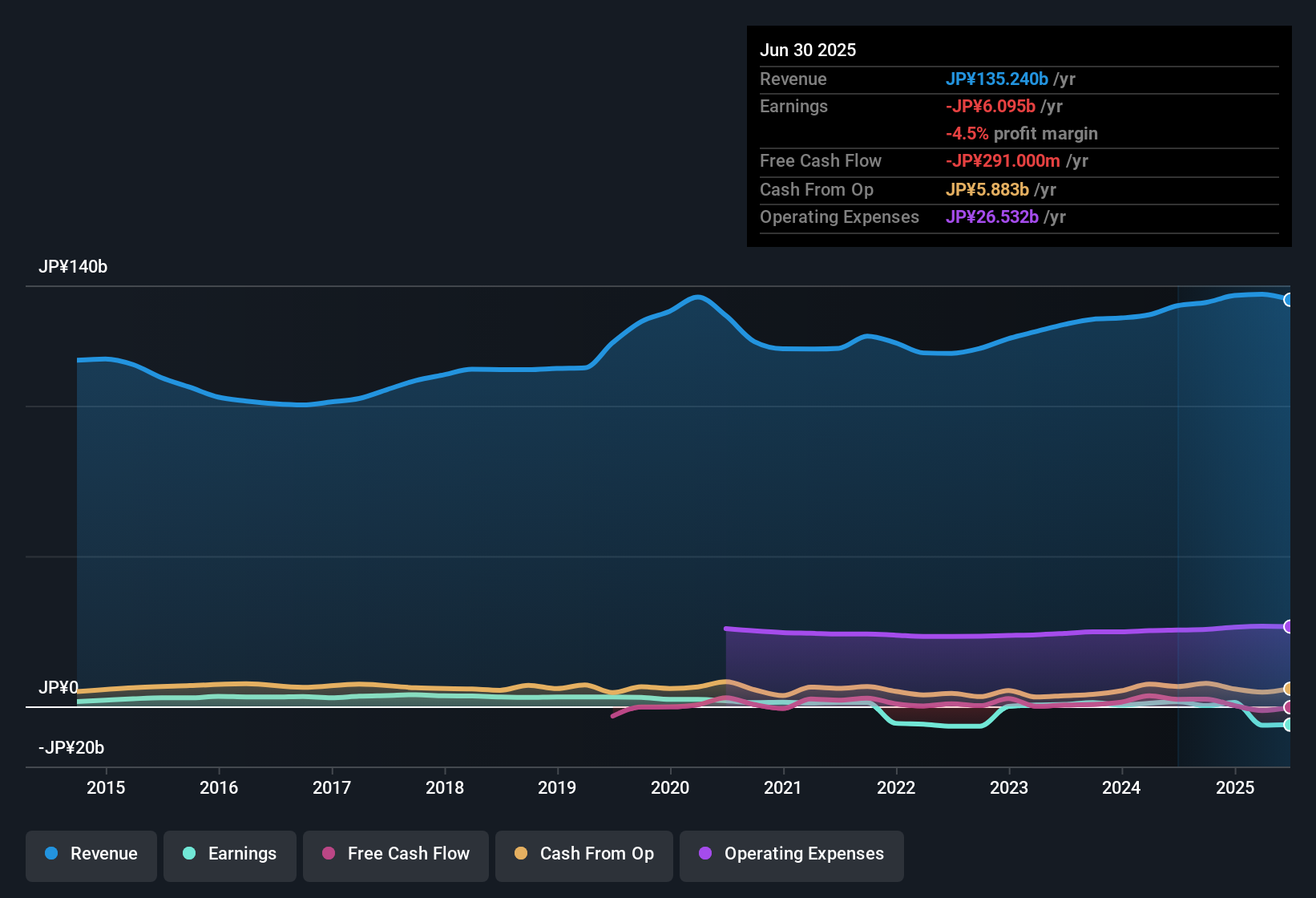Click the JP¥140b y-axis label

tap(73, 267)
